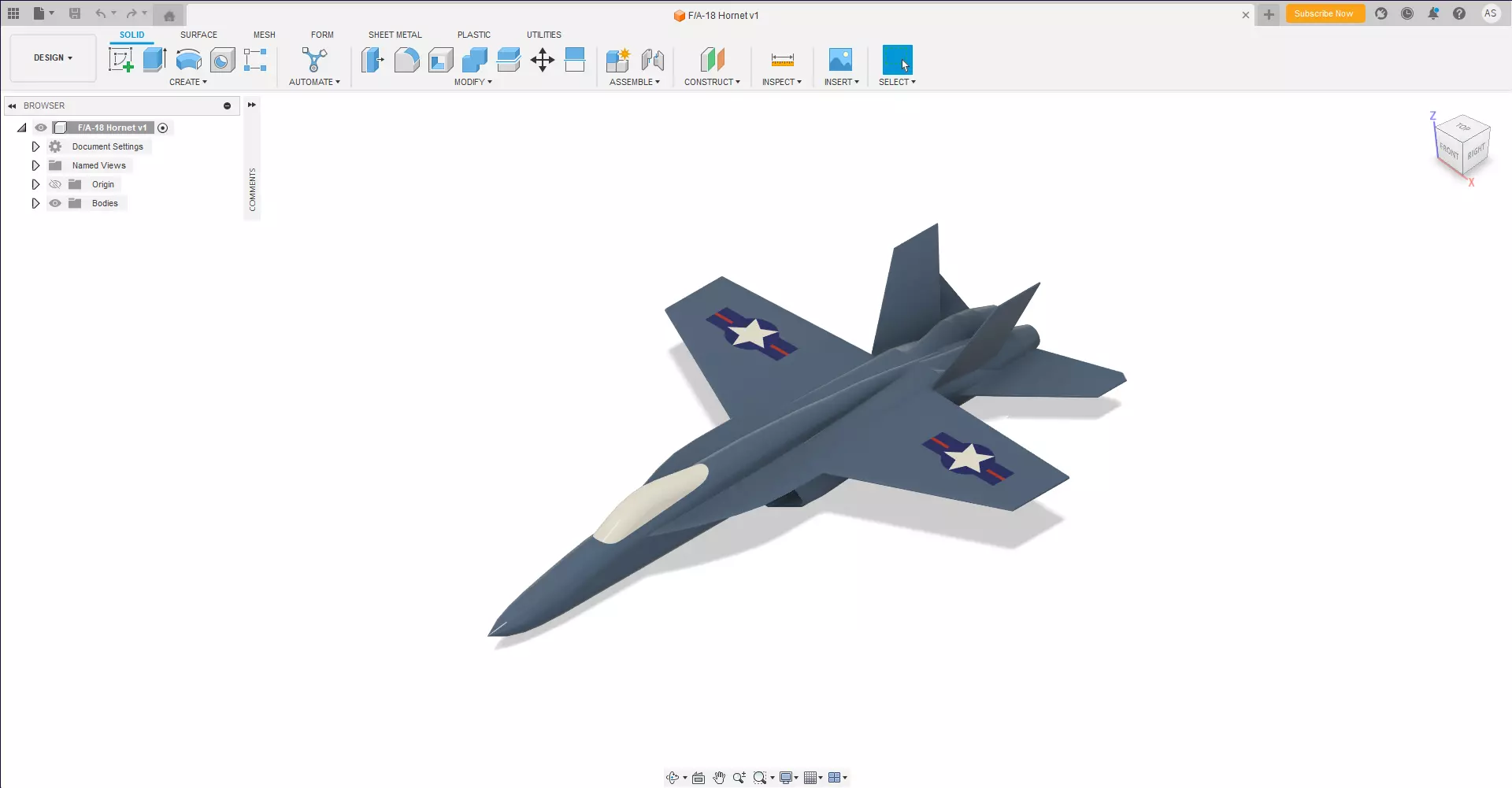Toggle visibility of F/A-18 Hornet v1 component
1512x788 pixels.
point(41,128)
